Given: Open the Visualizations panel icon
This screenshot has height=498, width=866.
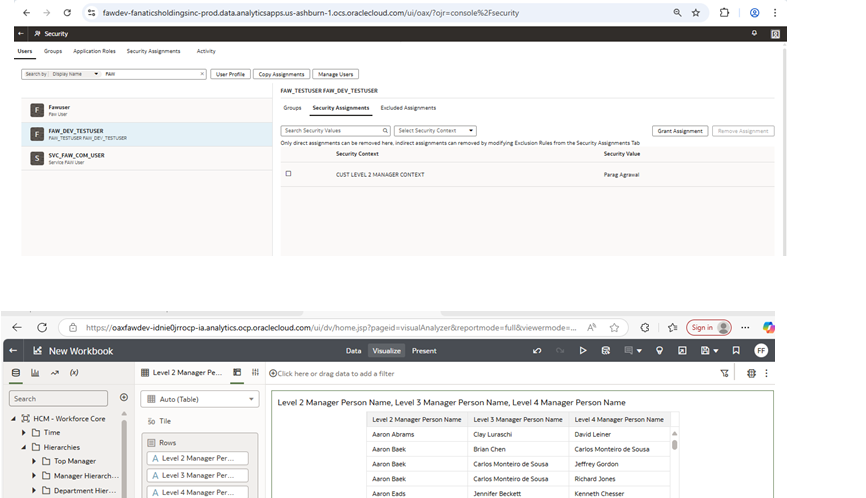Looking at the screenshot, I should tap(35, 373).
